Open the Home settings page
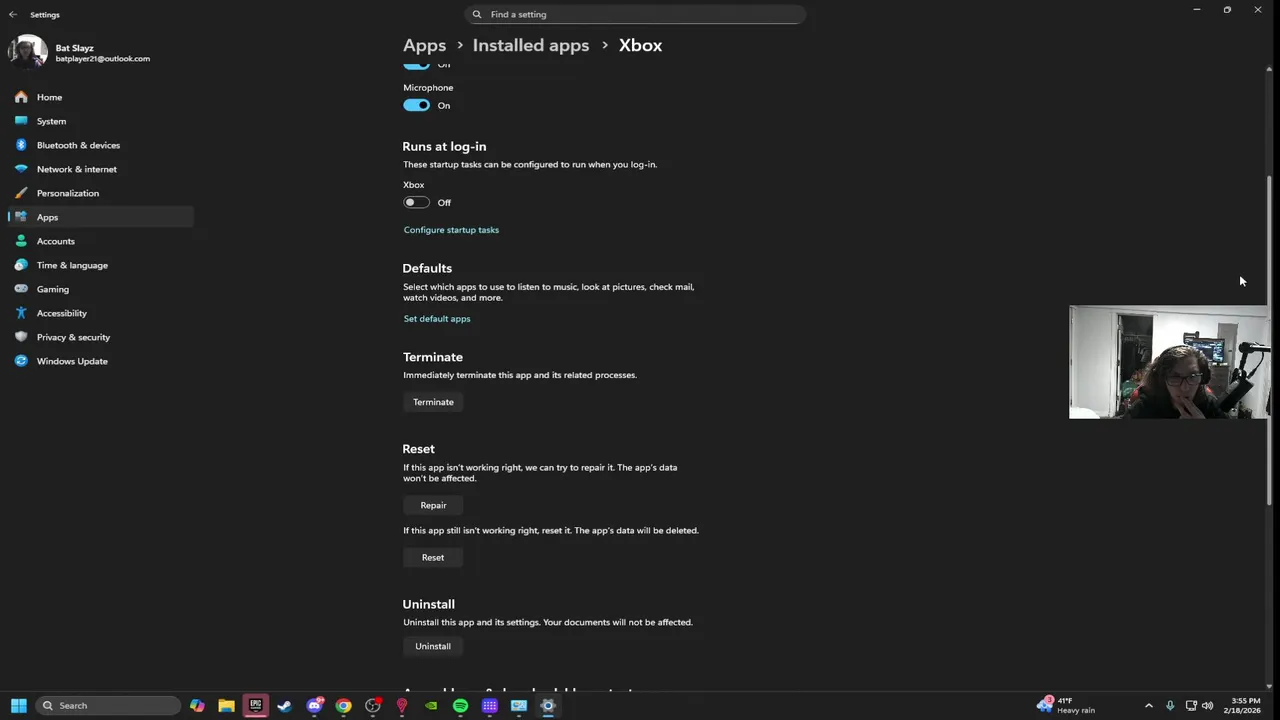The image size is (1280, 720). 100,97
